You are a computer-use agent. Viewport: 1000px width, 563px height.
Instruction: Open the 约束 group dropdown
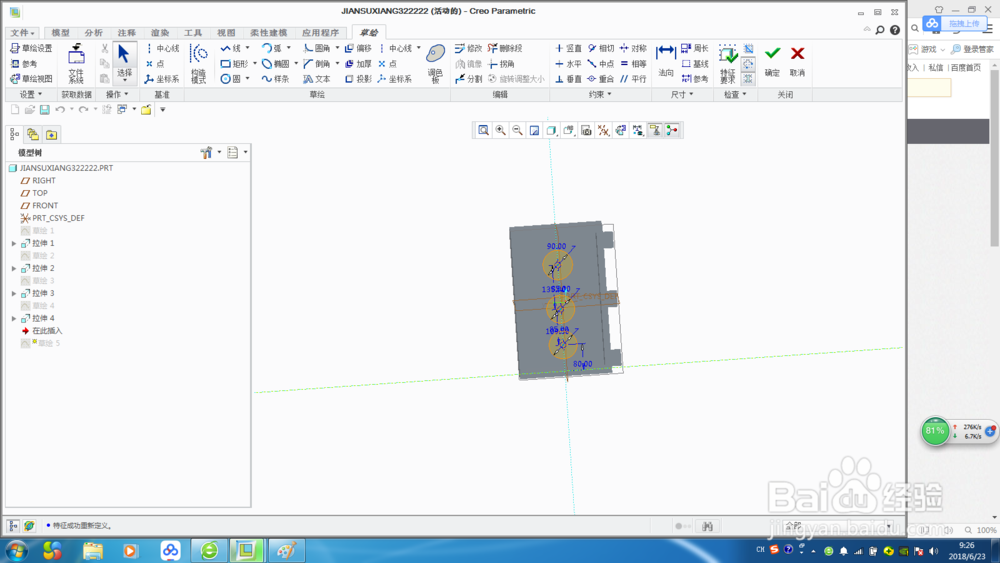[599, 94]
